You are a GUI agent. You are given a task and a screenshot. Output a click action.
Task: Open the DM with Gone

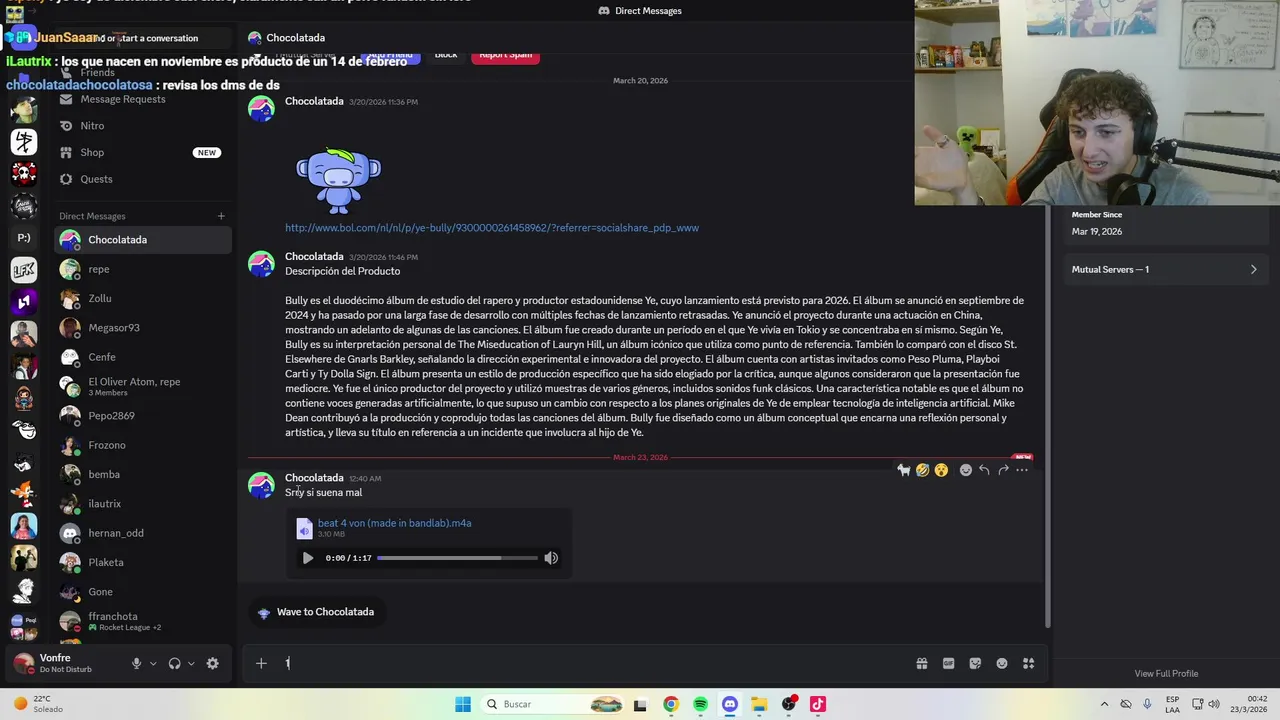142,592
